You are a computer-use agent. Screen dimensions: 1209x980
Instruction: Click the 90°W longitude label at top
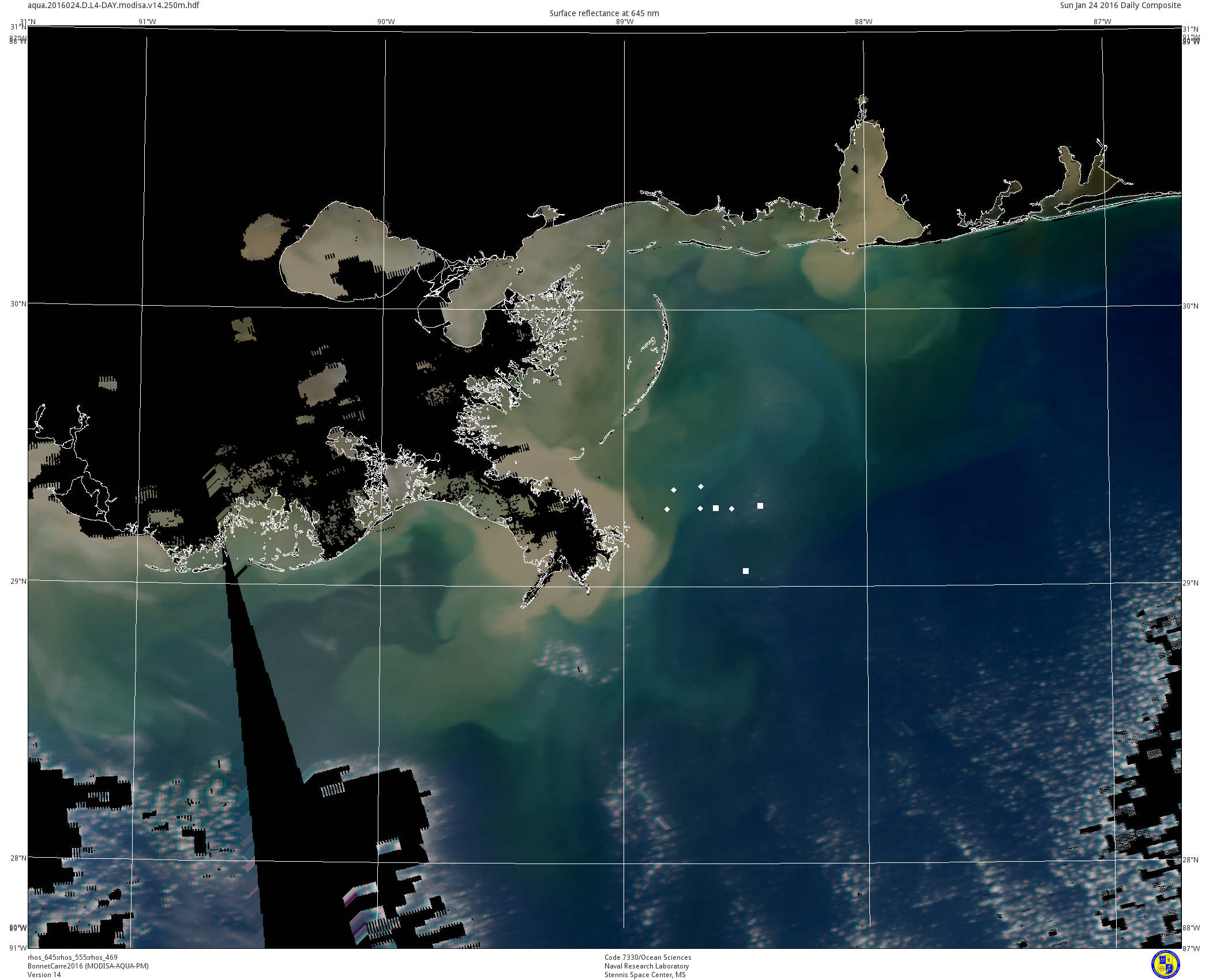point(386,22)
